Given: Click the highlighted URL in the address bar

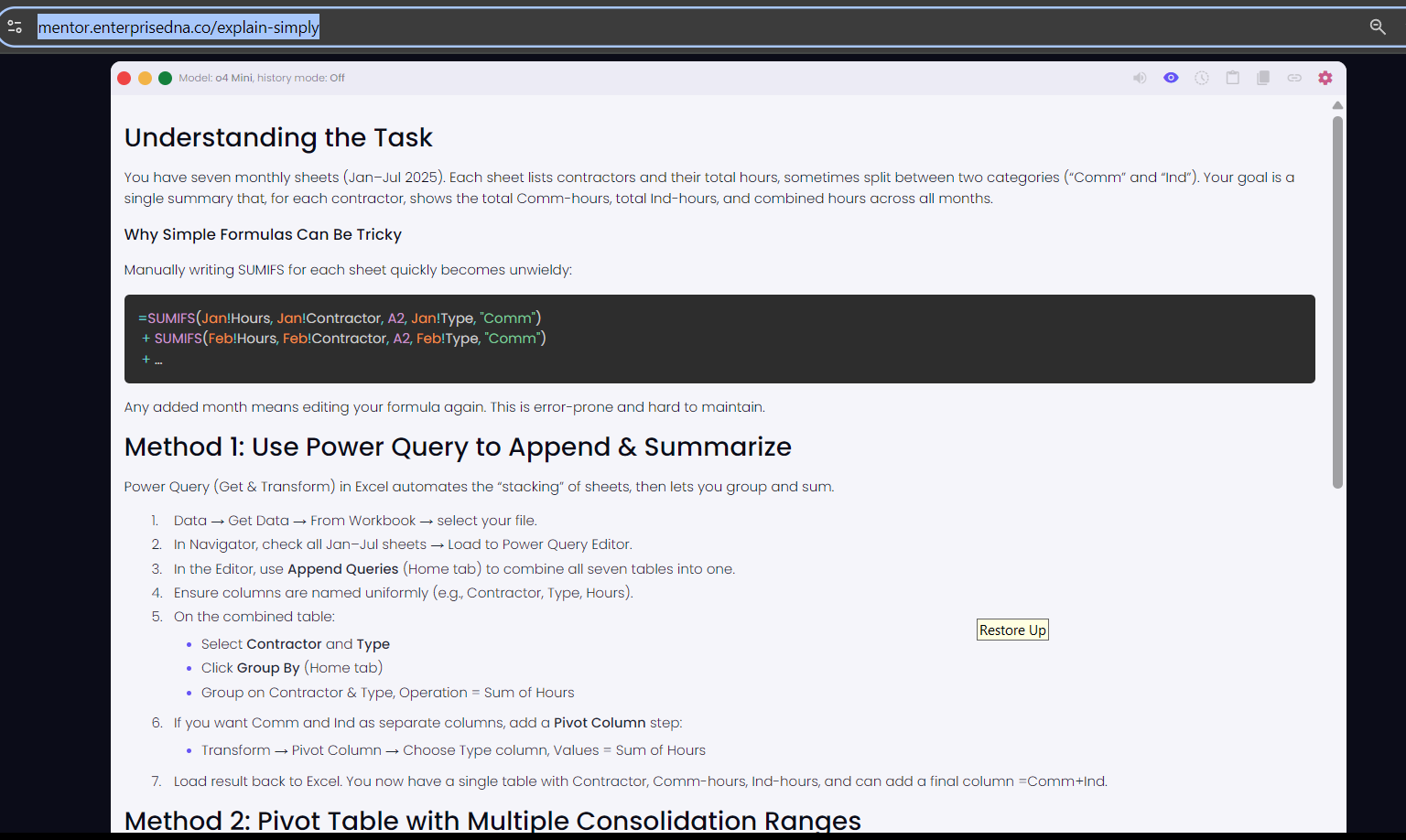Looking at the screenshot, I should click(178, 26).
